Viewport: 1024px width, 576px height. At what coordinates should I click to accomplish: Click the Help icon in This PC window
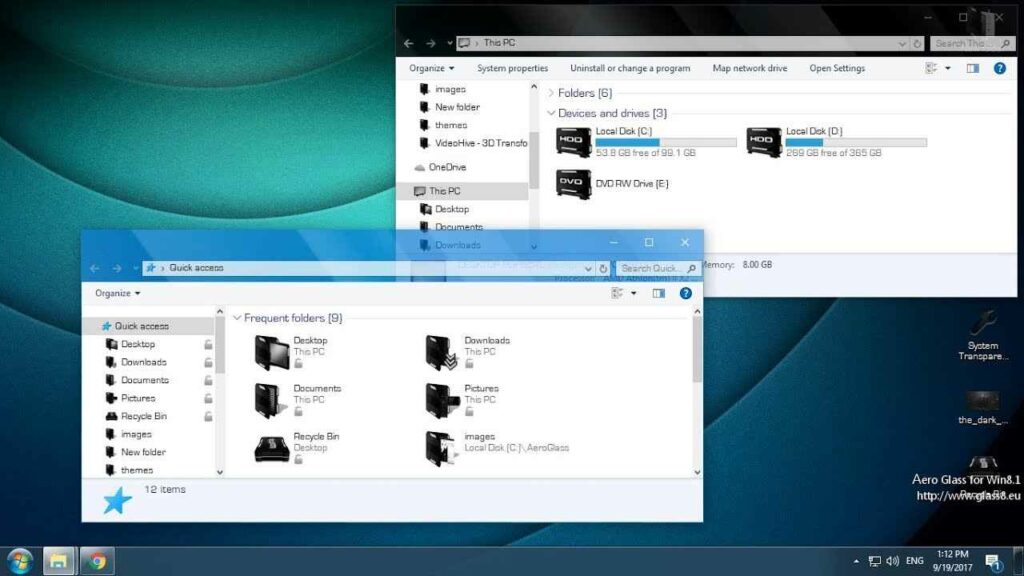(x=1001, y=67)
